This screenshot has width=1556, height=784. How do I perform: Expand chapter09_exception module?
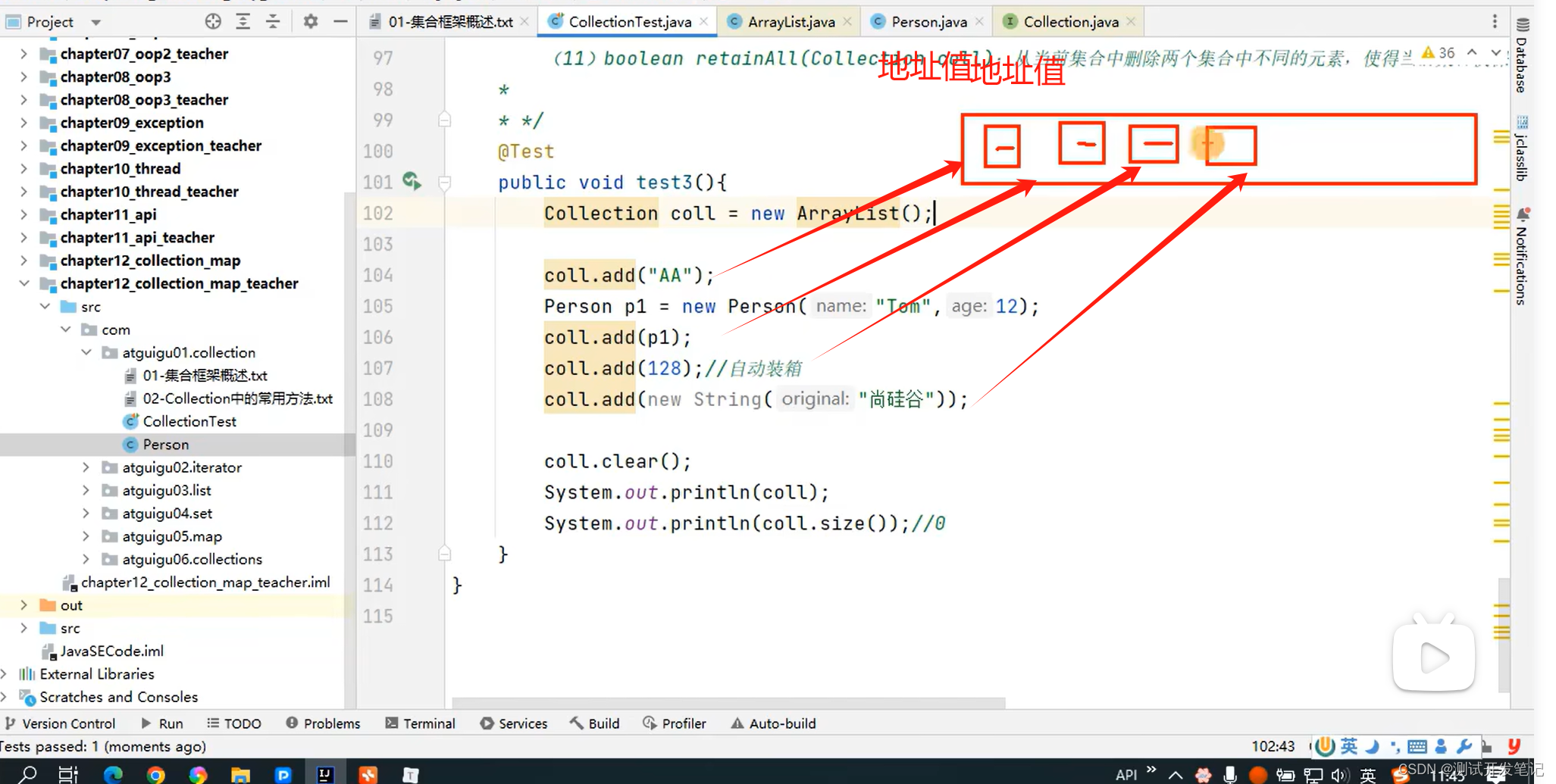[23, 123]
